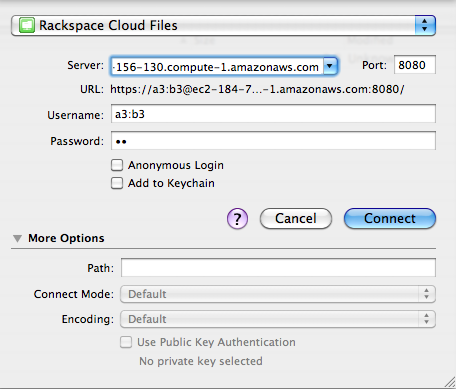Toggle Use Public Key Authentication checkbox

(126, 342)
